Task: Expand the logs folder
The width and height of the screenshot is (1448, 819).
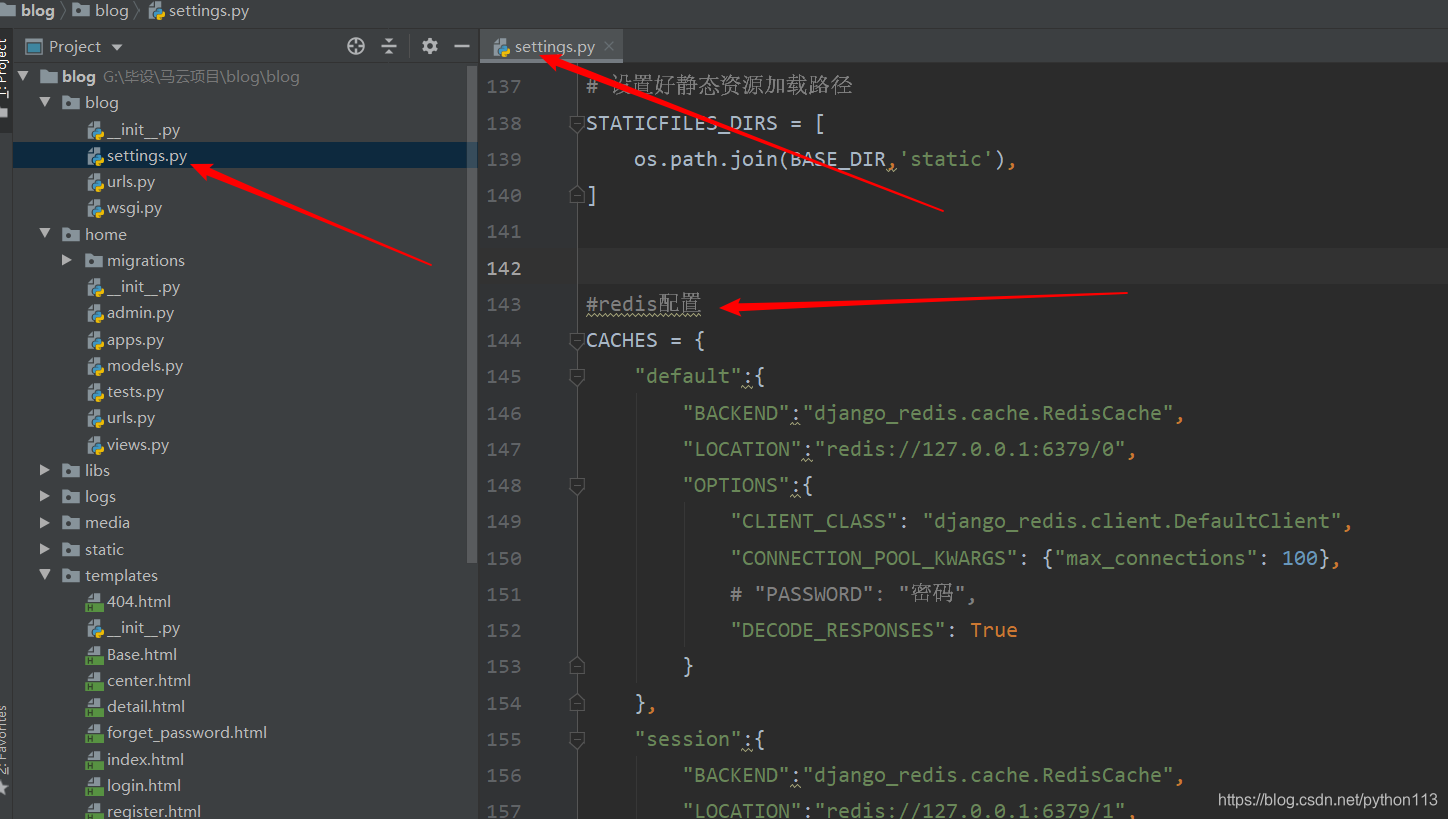Action: click(x=44, y=496)
